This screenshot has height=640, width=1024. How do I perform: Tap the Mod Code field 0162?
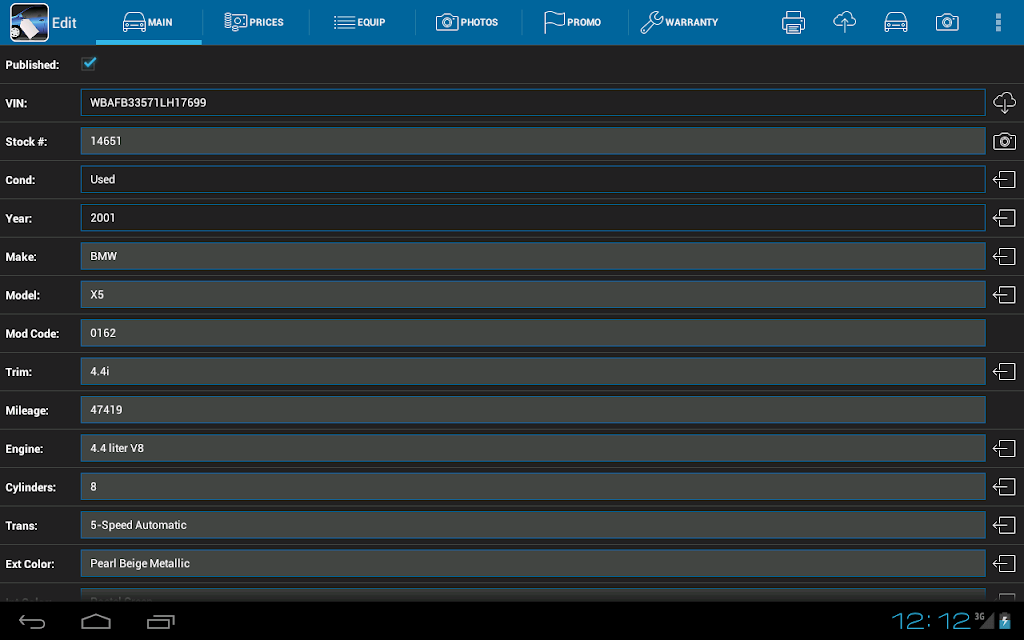tap(533, 333)
